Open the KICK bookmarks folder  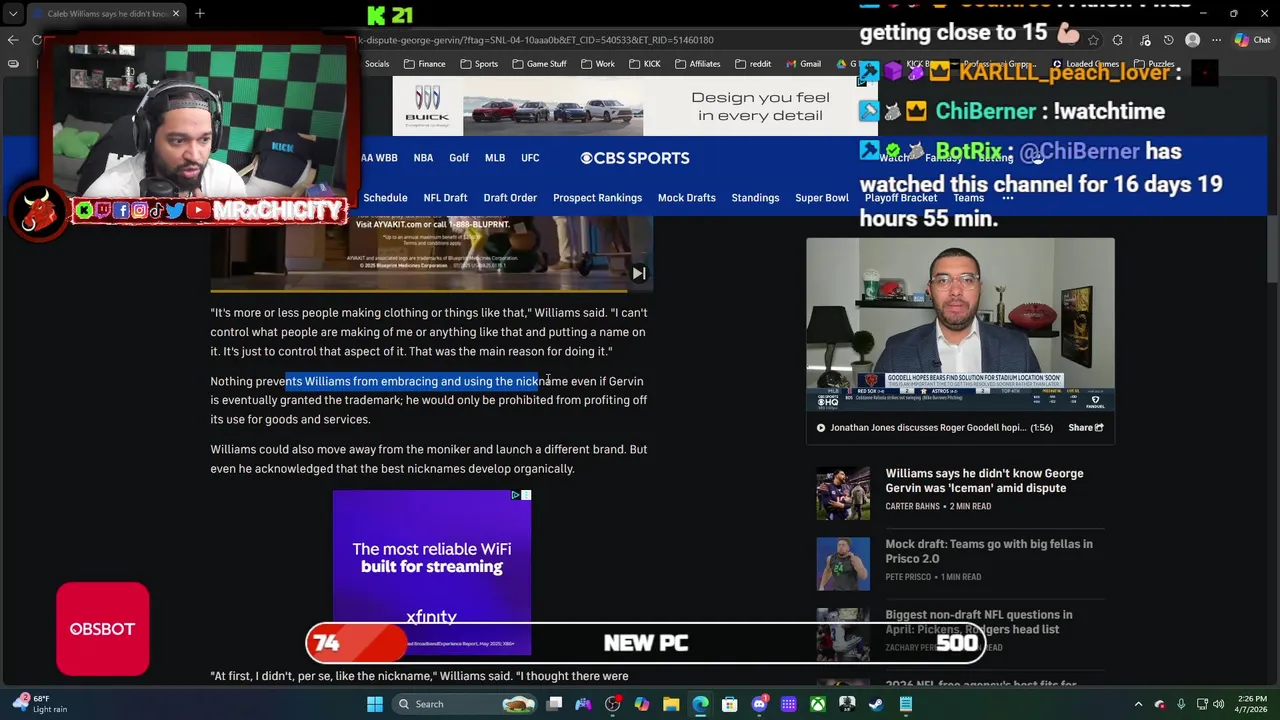644,64
